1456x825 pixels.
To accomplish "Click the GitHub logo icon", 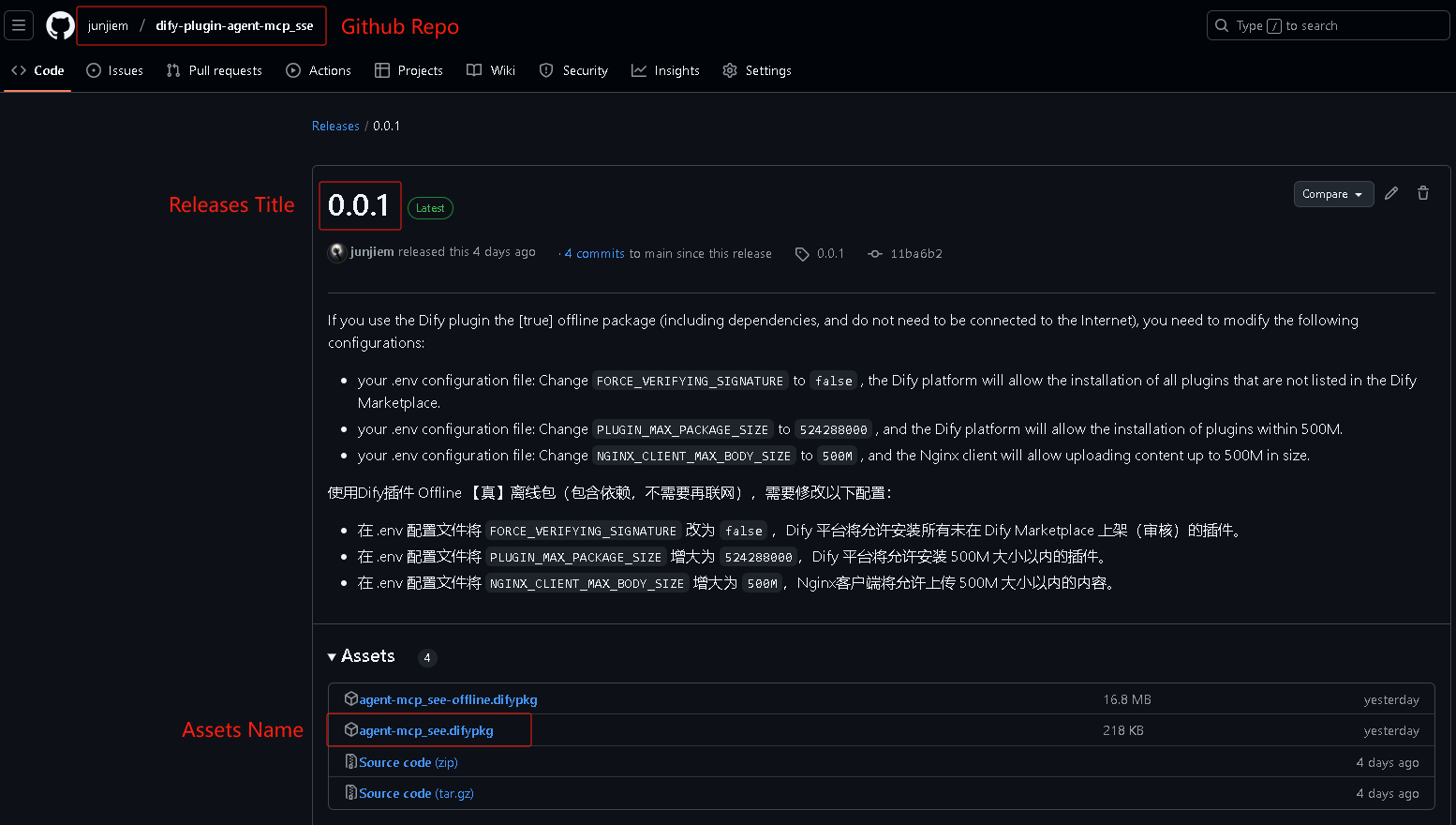I will click(x=59, y=25).
